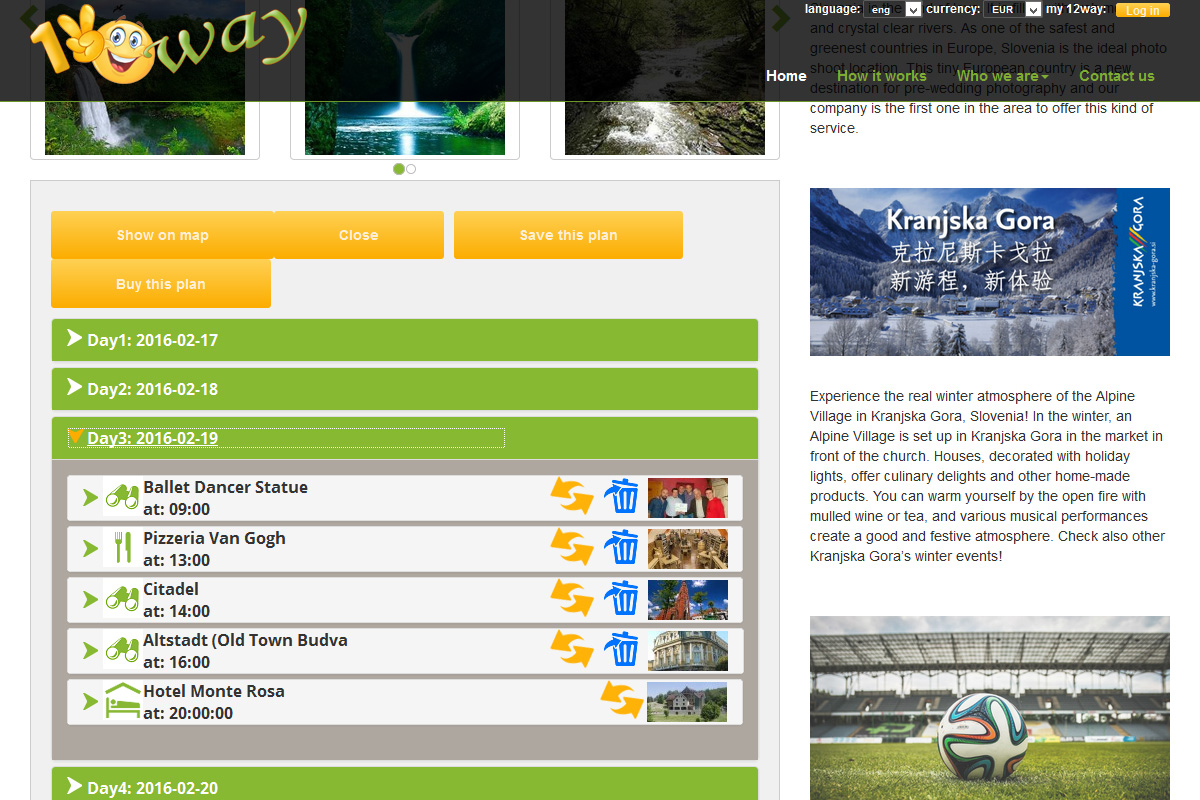This screenshot has width=1200, height=800.
Task: Swap the Ballet Dancer Statue entry
Action: click(572, 496)
